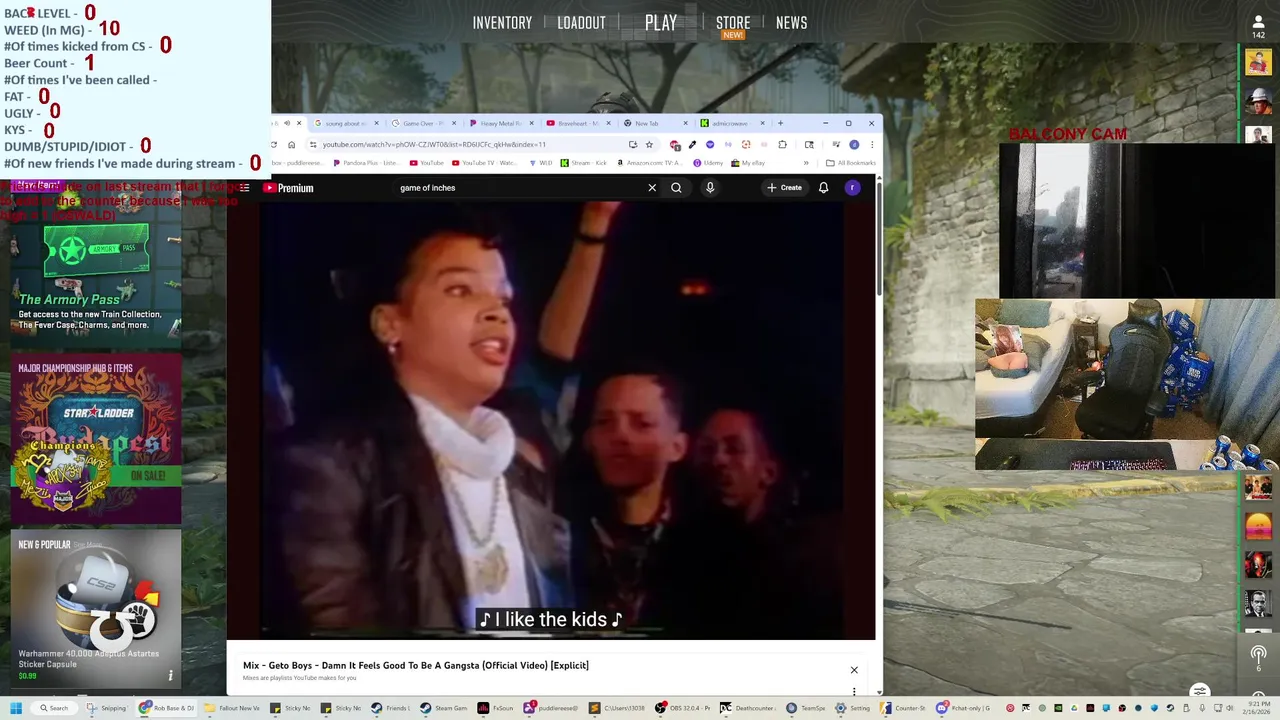Open the Major Championship Hub & Items banner
This screenshot has height=720, width=1280.
[x=96, y=440]
